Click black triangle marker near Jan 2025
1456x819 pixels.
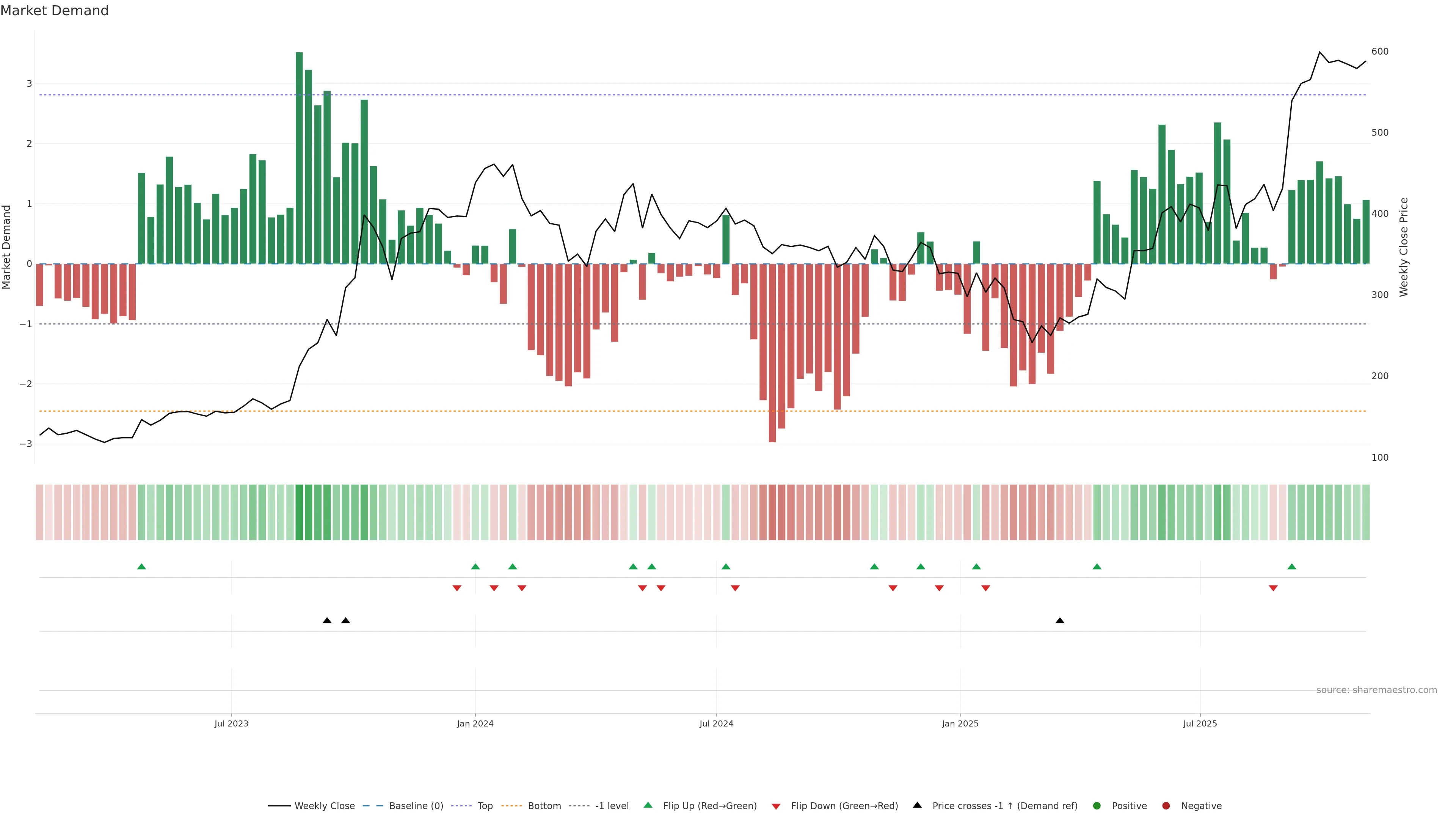pyautogui.click(x=1060, y=621)
